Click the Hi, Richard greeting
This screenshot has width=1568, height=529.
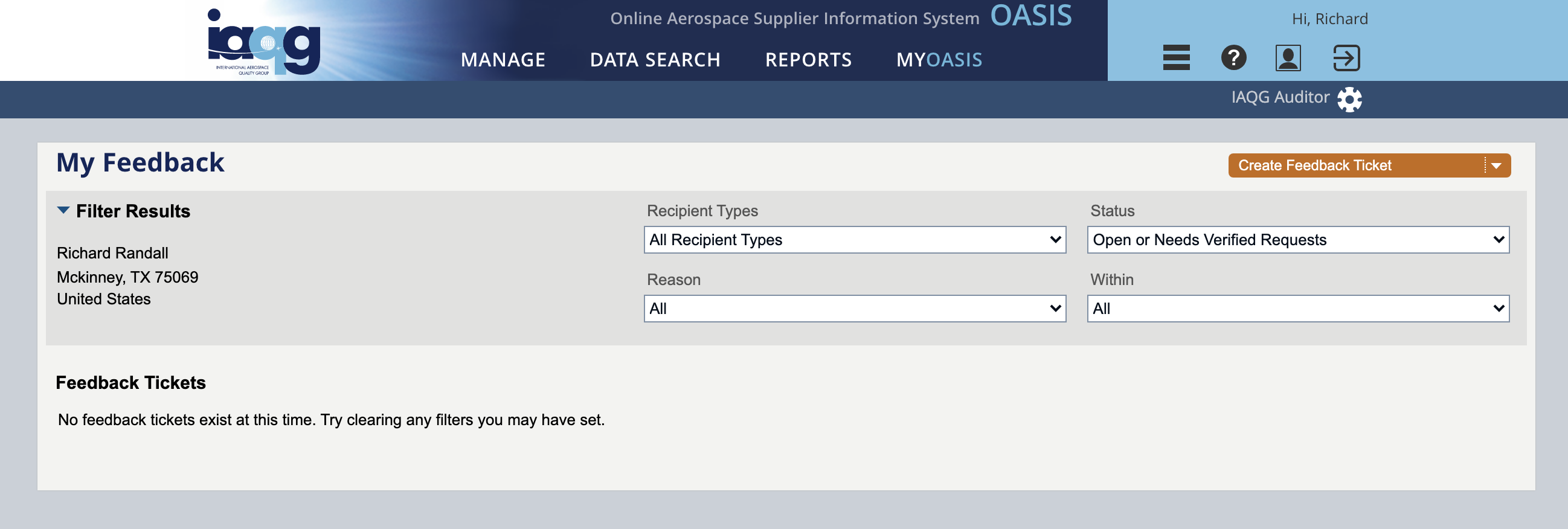point(1329,19)
